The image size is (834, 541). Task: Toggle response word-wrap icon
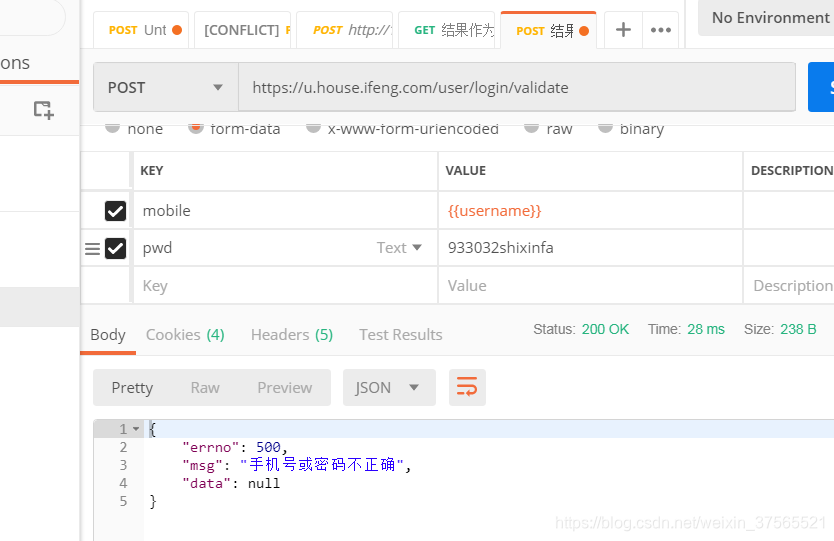[467, 387]
